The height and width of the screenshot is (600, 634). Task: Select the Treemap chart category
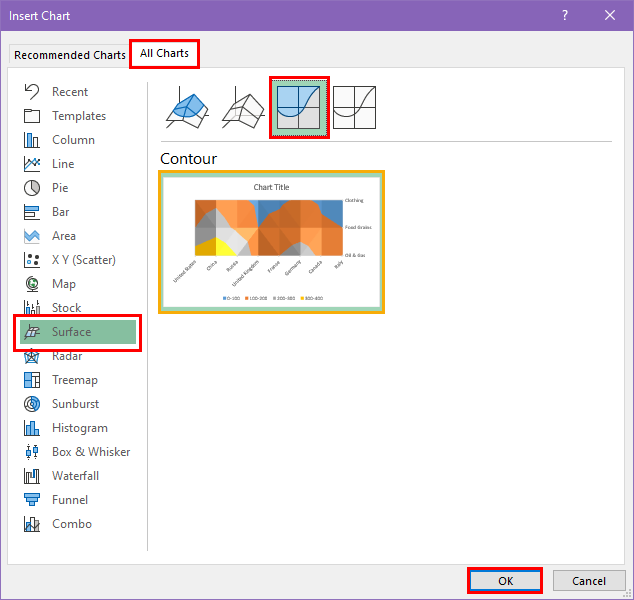78,380
